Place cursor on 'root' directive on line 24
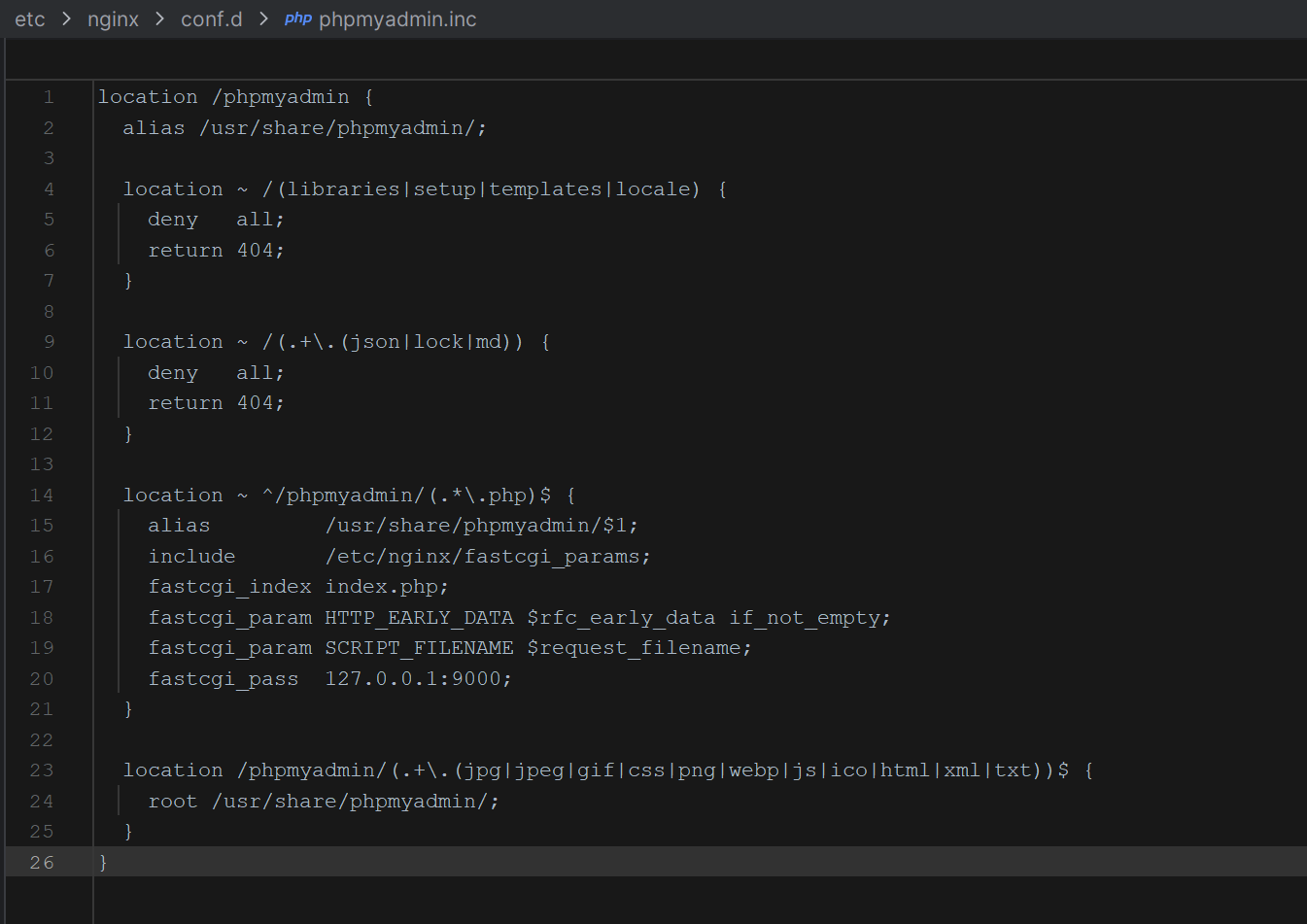 (172, 802)
